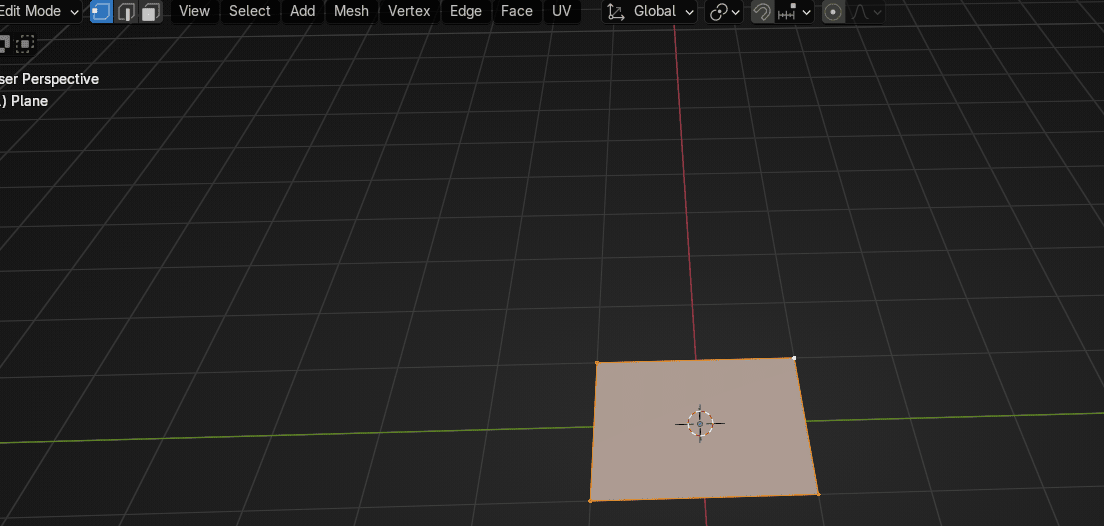Open the Edit Mode dropdown
This screenshot has width=1104, height=526.
click(40, 11)
